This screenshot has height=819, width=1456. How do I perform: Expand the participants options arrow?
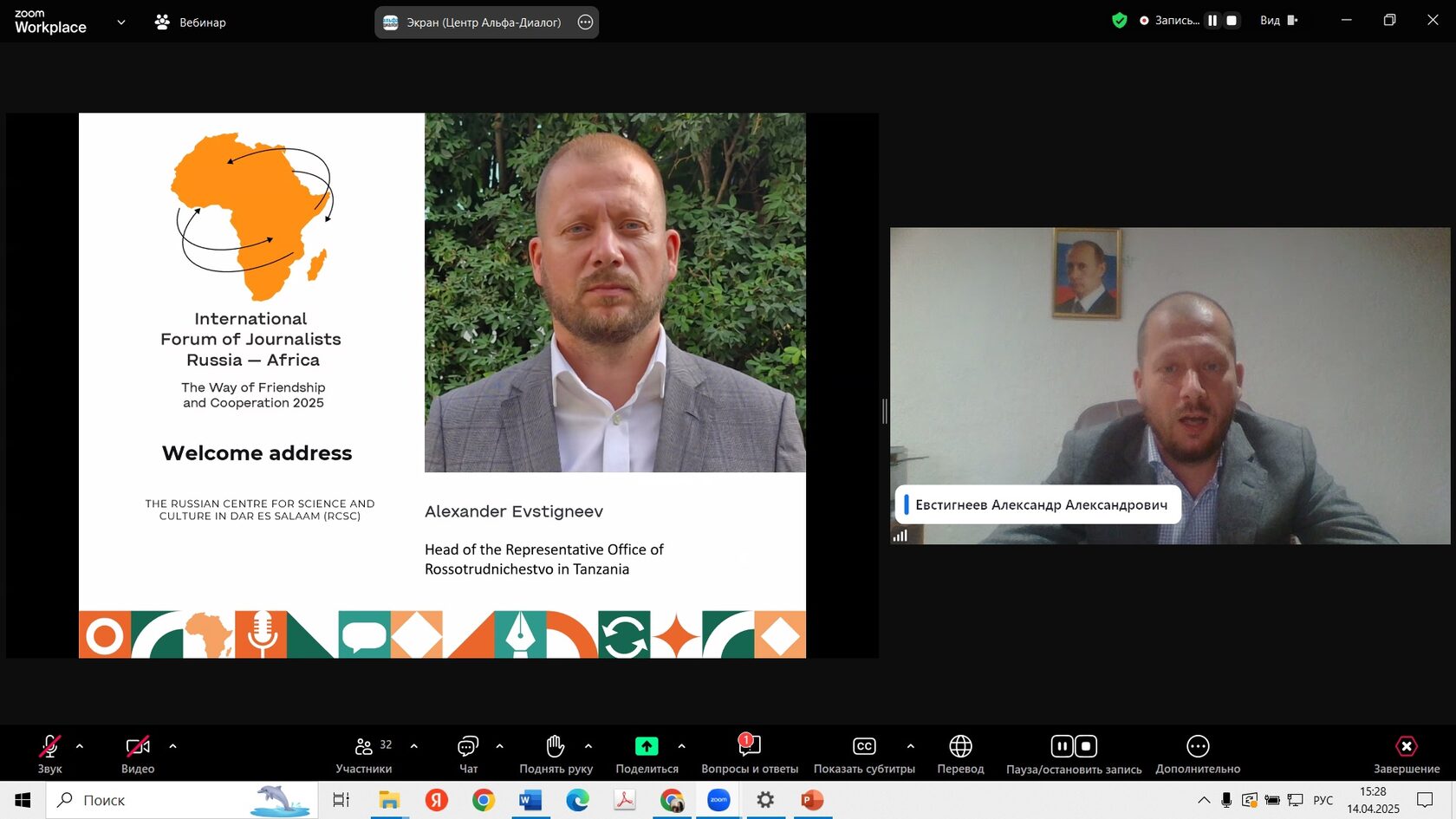tap(413, 746)
